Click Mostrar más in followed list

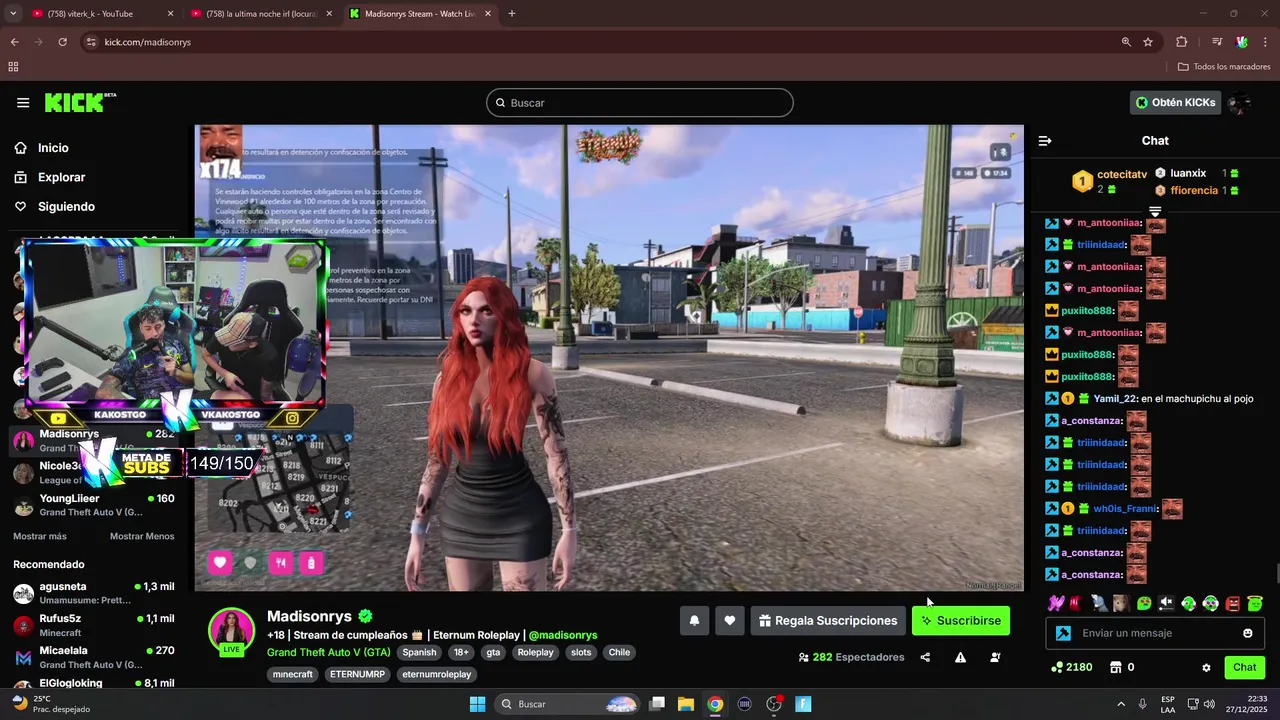pyautogui.click(x=40, y=537)
